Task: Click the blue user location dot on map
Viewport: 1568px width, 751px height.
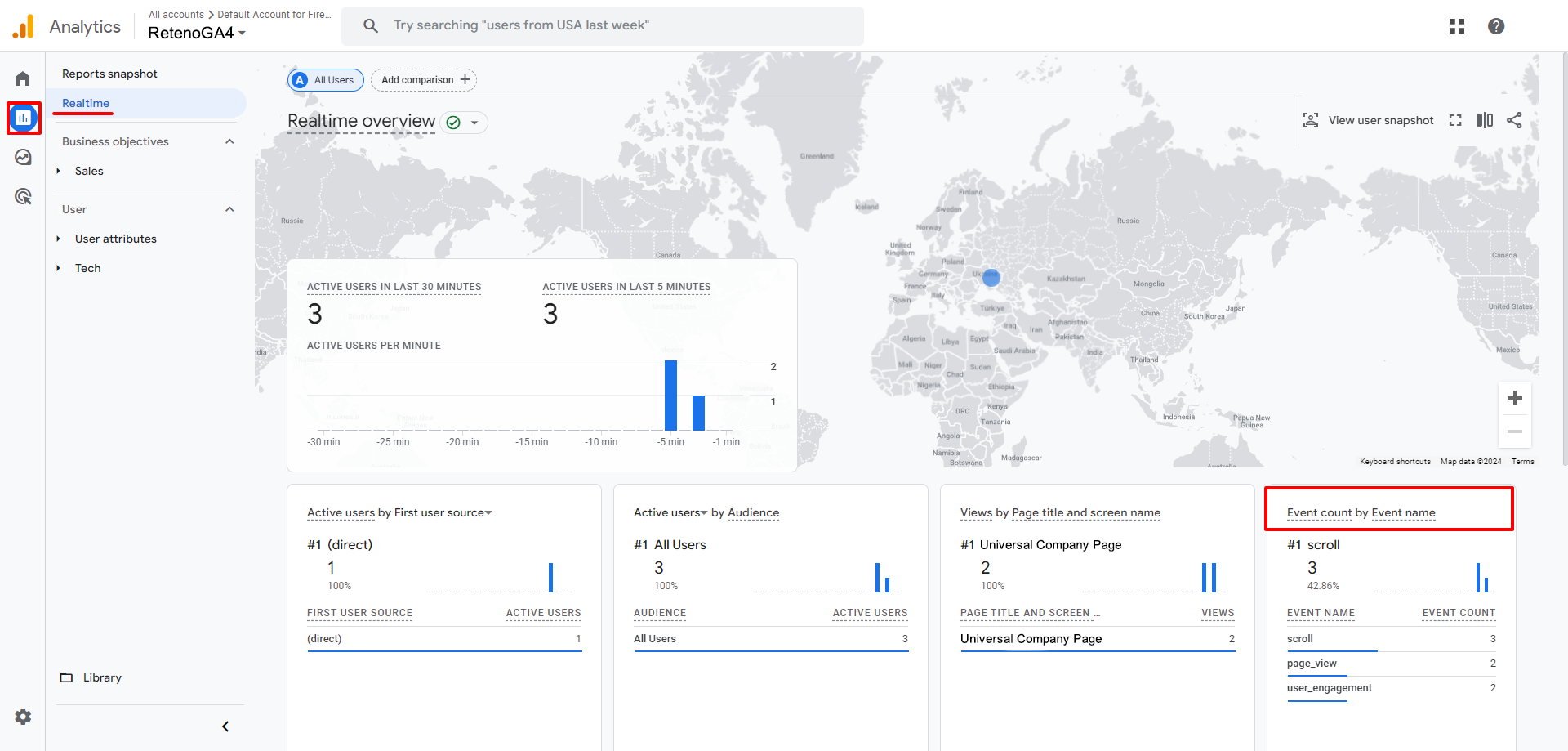Action: coord(991,278)
